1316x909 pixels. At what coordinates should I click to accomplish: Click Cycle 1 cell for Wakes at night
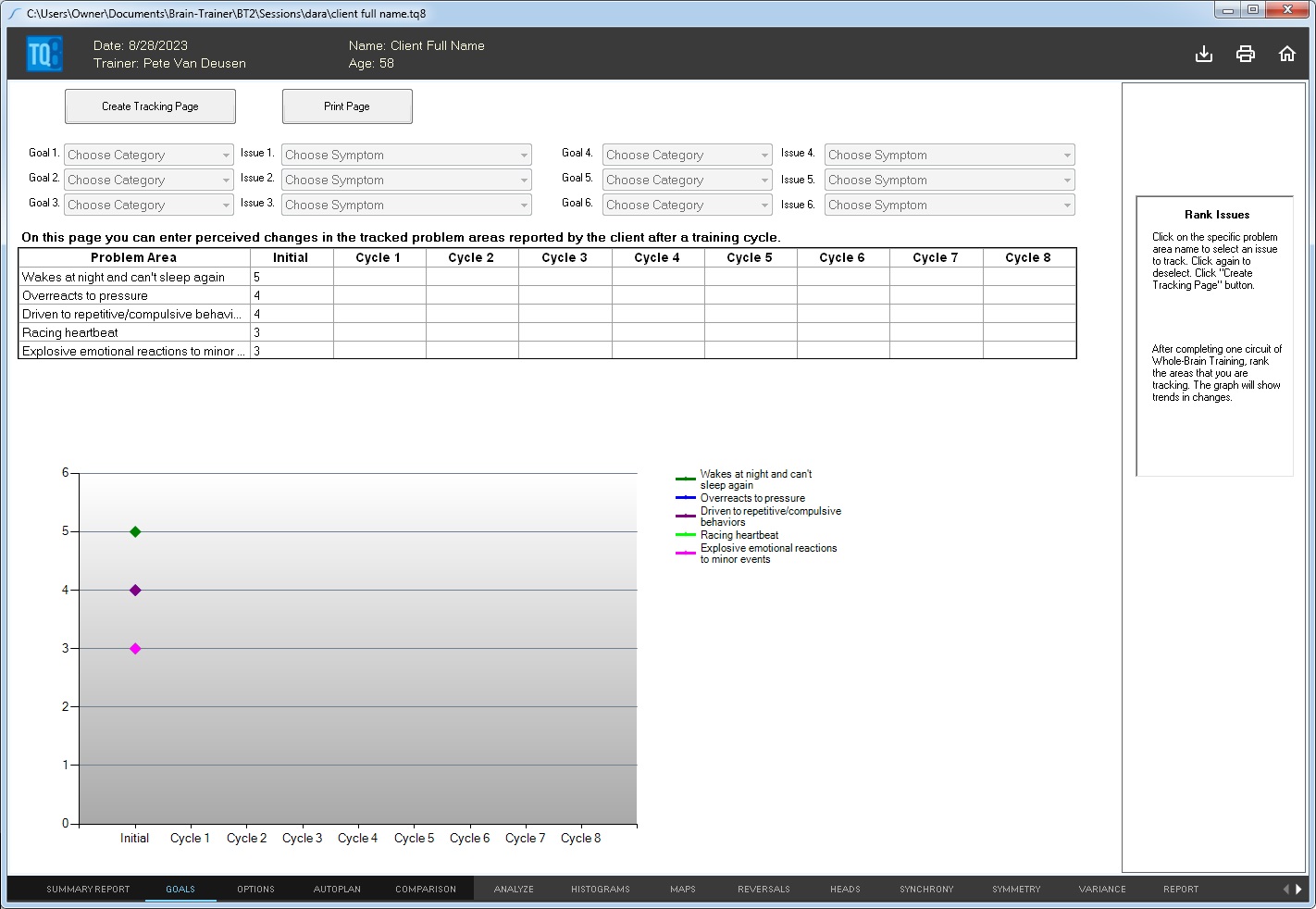(x=379, y=277)
